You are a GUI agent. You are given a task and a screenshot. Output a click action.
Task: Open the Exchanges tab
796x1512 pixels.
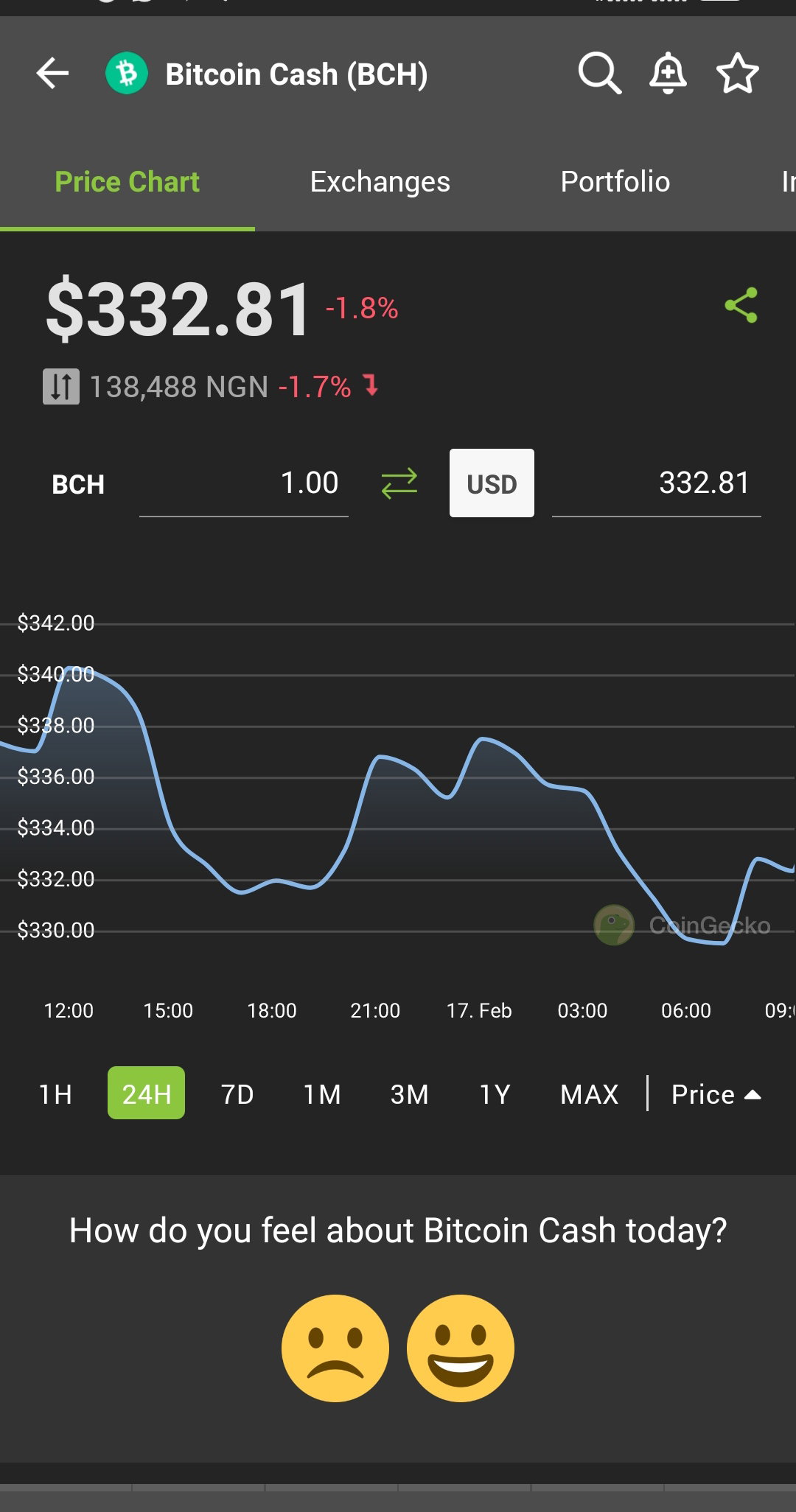tap(380, 182)
